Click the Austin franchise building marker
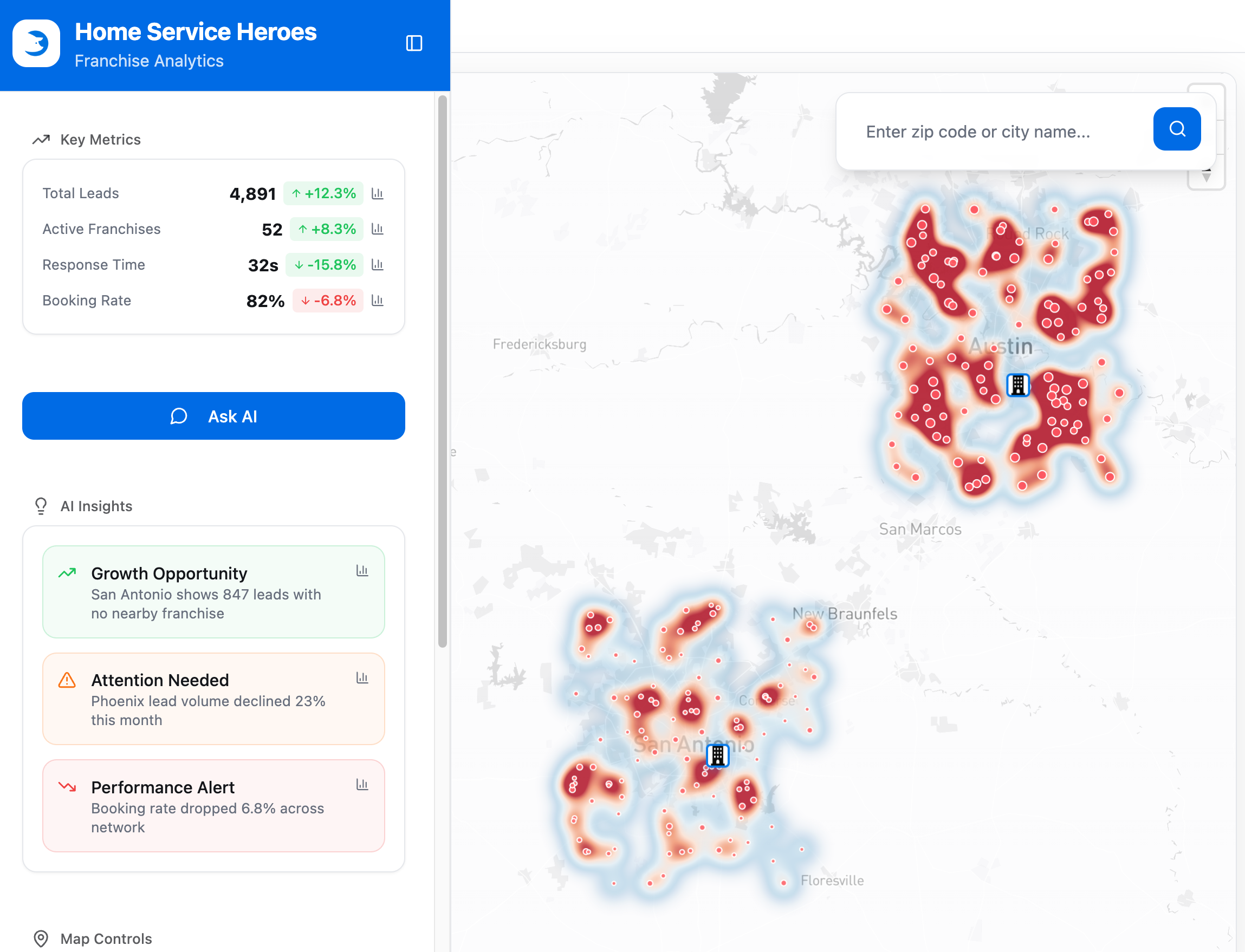Viewport: 1245px width, 952px height. (1017, 386)
